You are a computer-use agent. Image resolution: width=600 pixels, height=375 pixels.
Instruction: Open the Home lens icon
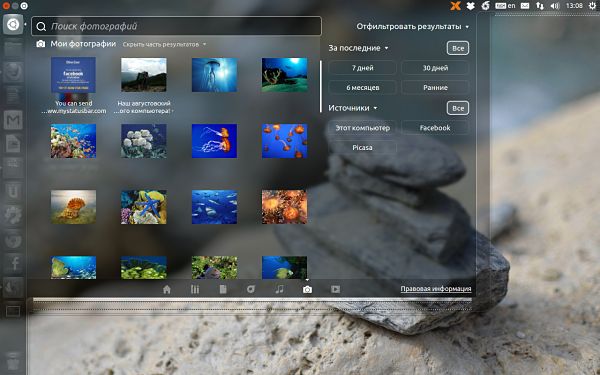click(x=167, y=289)
